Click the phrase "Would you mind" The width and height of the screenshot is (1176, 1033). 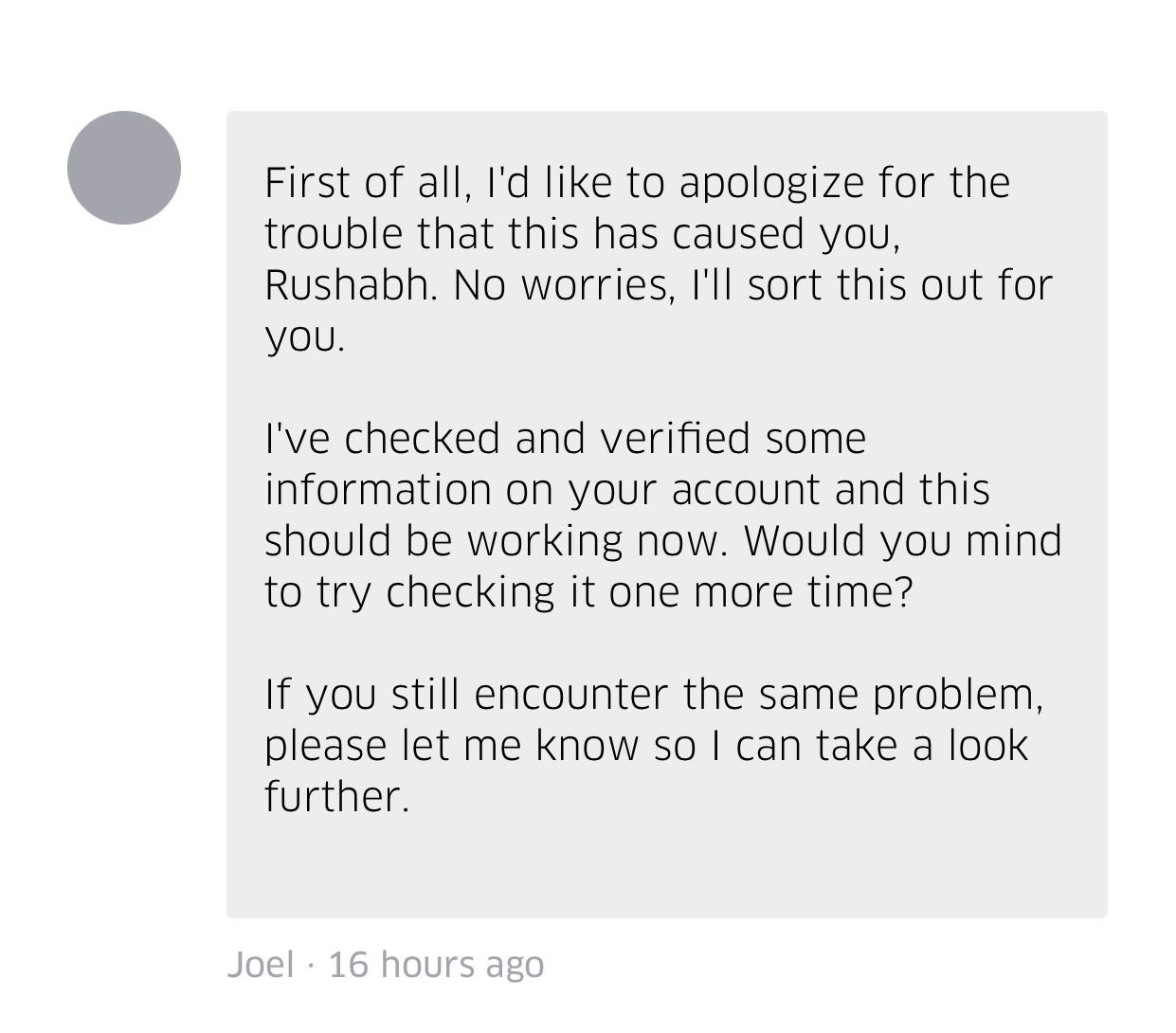[902, 541]
